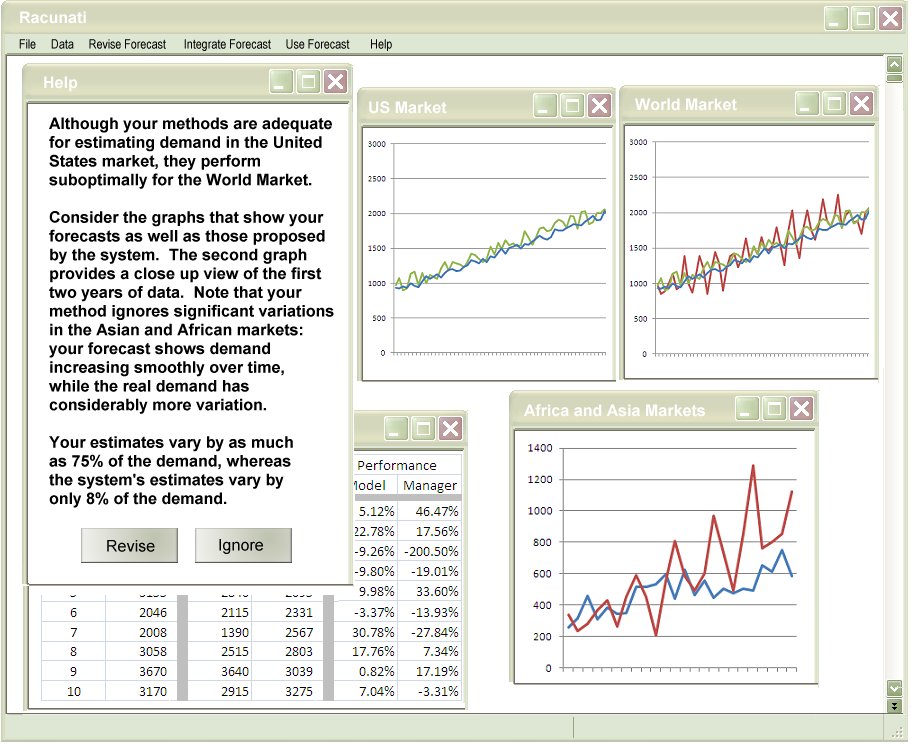
Task: Open the Revise Forecast menu
Action: tap(127, 44)
